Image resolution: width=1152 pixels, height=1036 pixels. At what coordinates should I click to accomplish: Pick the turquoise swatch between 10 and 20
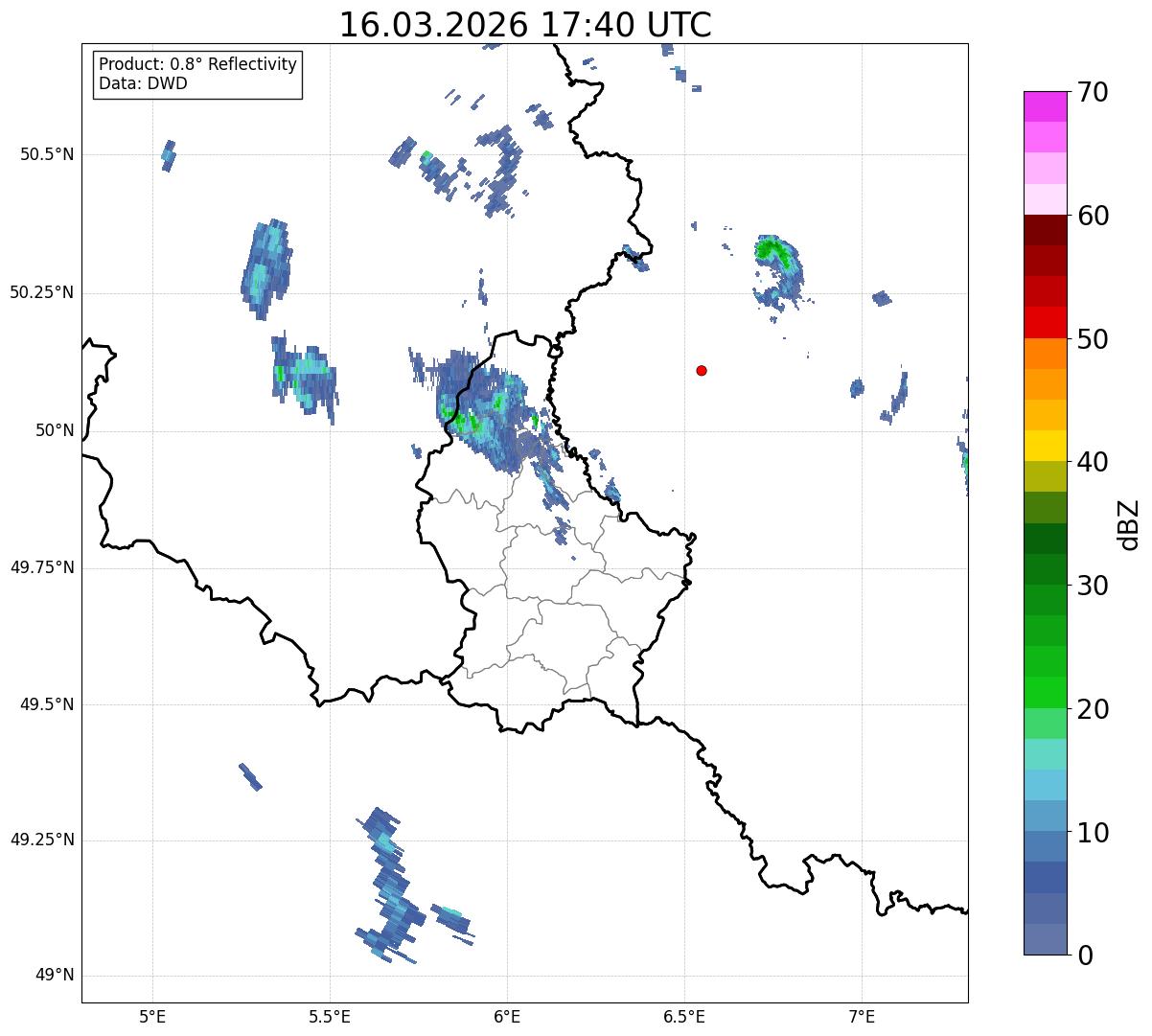[x=1045, y=754]
